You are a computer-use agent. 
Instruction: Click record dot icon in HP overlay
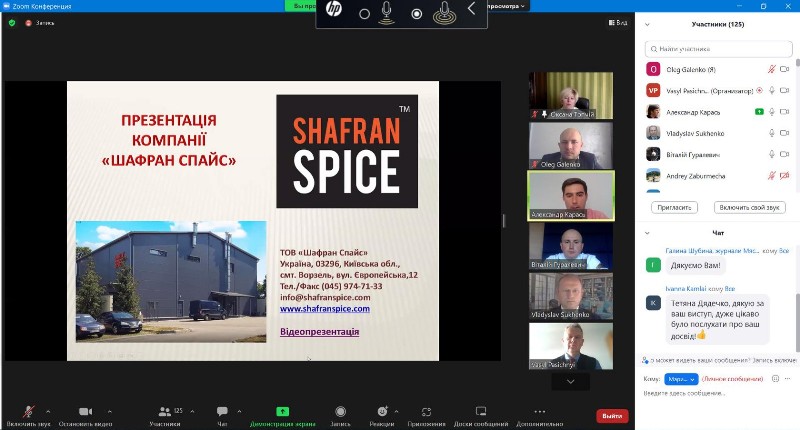coord(417,14)
